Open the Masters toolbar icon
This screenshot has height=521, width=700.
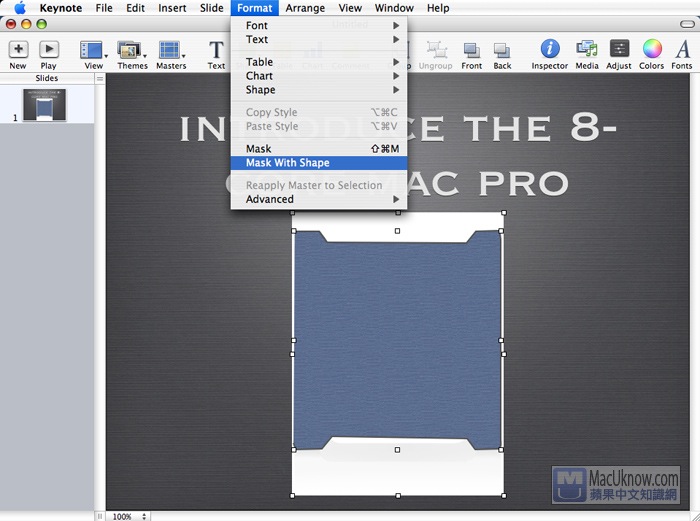[169, 50]
